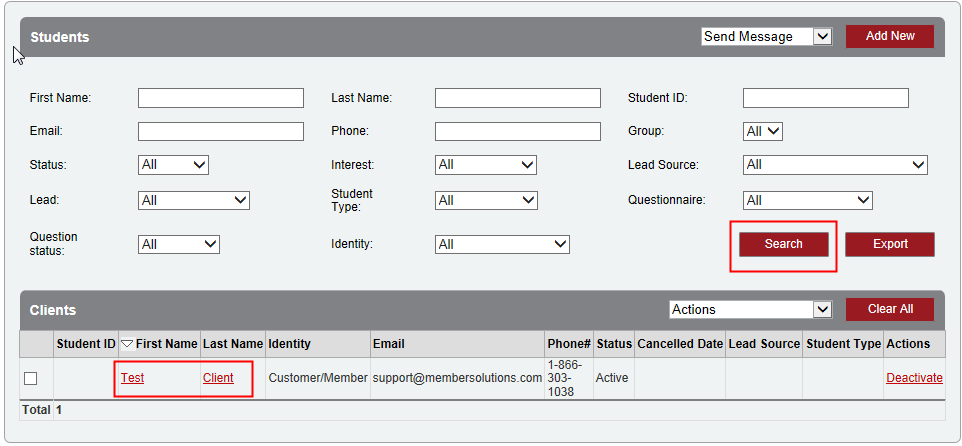This screenshot has width=962, height=446.
Task: Open the Status filter dropdown
Action: [173, 164]
